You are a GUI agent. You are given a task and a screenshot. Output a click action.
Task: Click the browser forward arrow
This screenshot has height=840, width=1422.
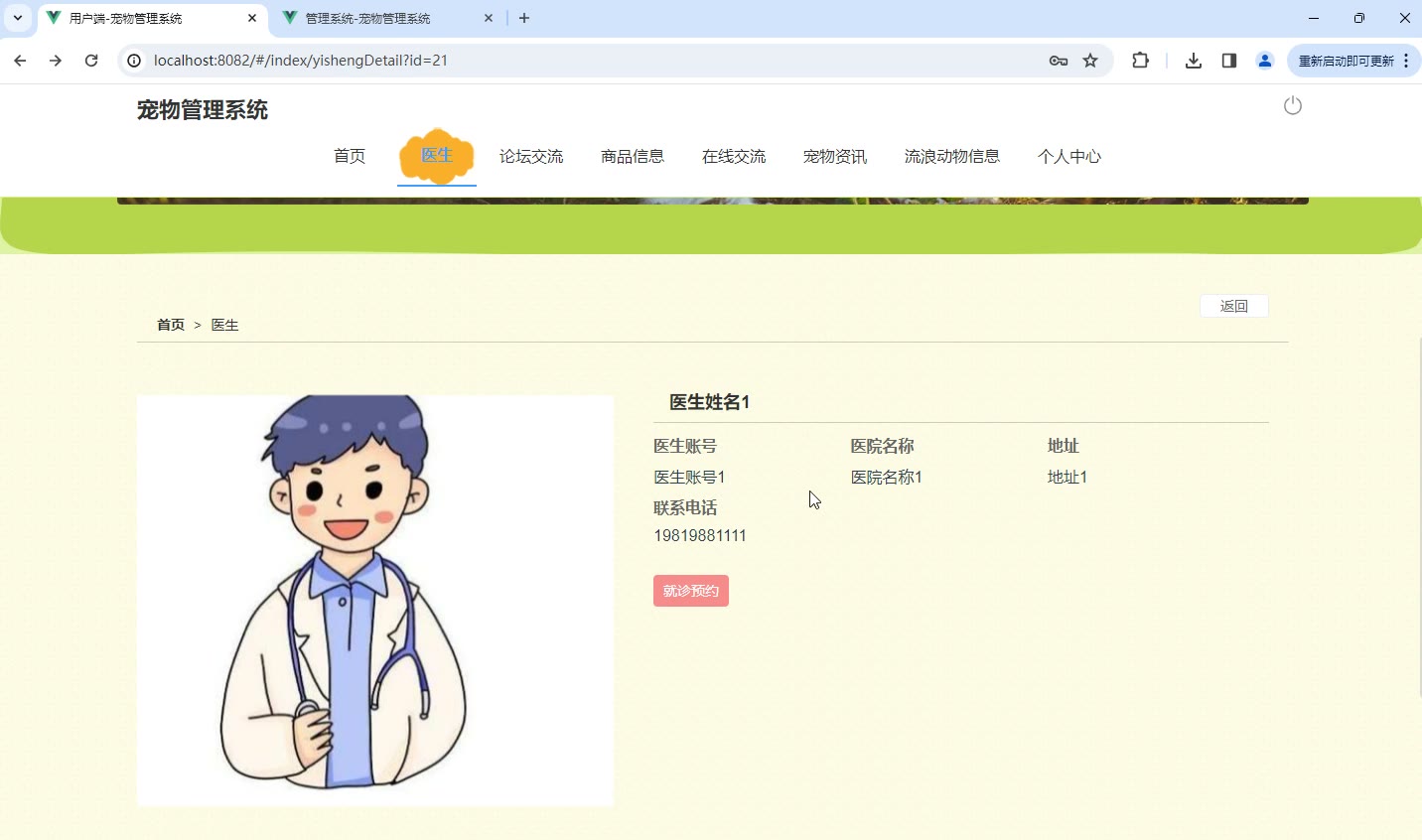coord(56,61)
